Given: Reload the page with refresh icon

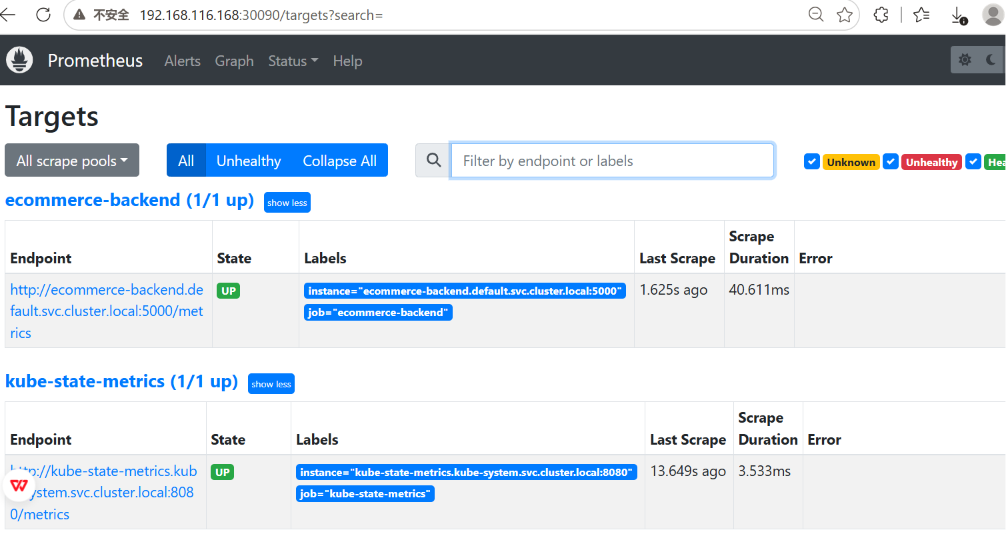Looking at the screenshot, I should tap(43, 14).
